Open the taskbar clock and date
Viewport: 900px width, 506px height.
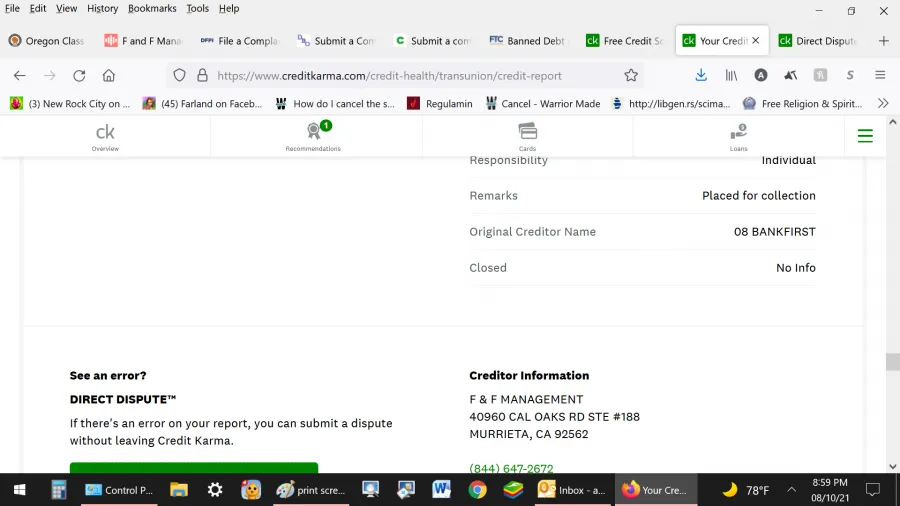coord(830,490)
